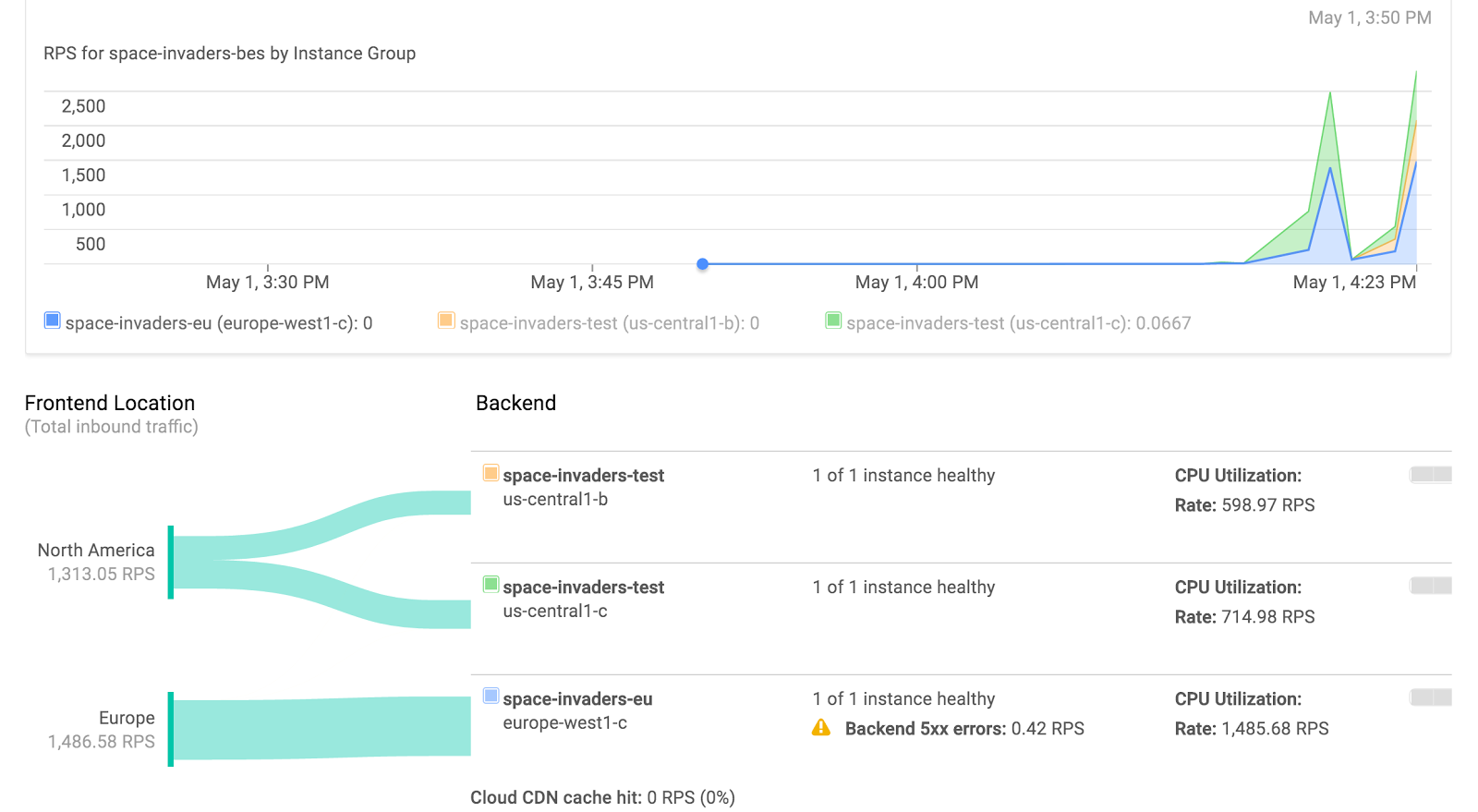Click the Rate: 598.97 RPS value
Image resolution: width=1478 pixels, height=812 pixels.
tap(1244, 505)
